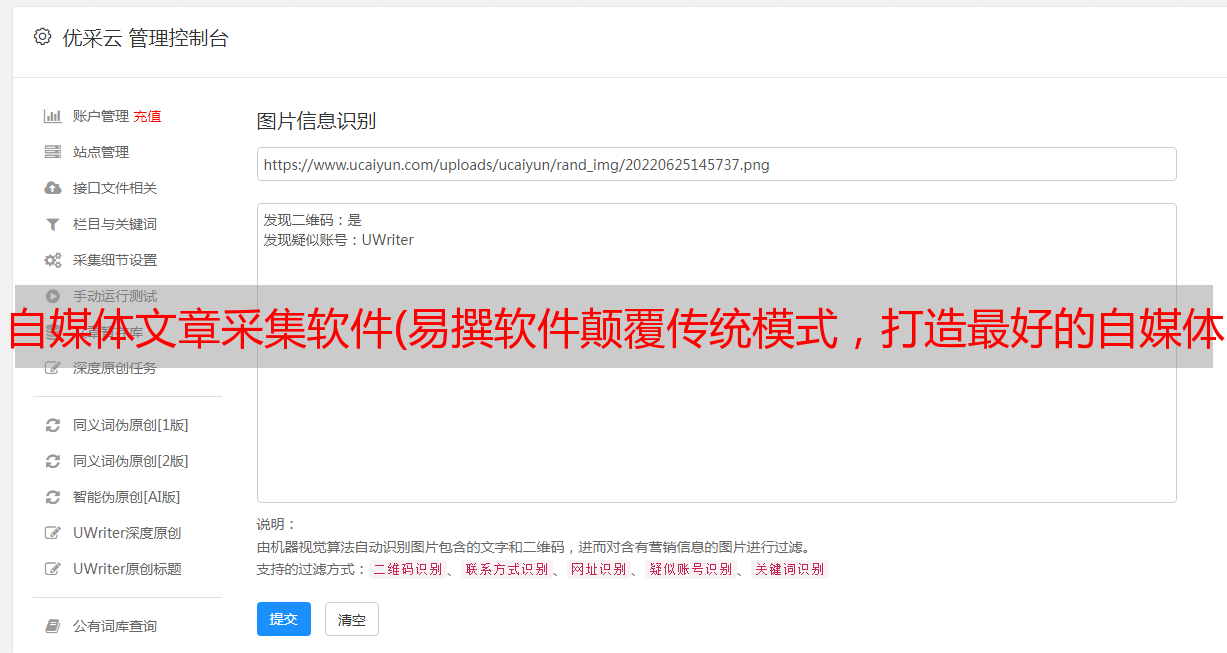This screenshot has width=1227, height=653.
Task: Click the refresh icon beside 同义词伪原创[1版]
Action: tap(53, 425)
